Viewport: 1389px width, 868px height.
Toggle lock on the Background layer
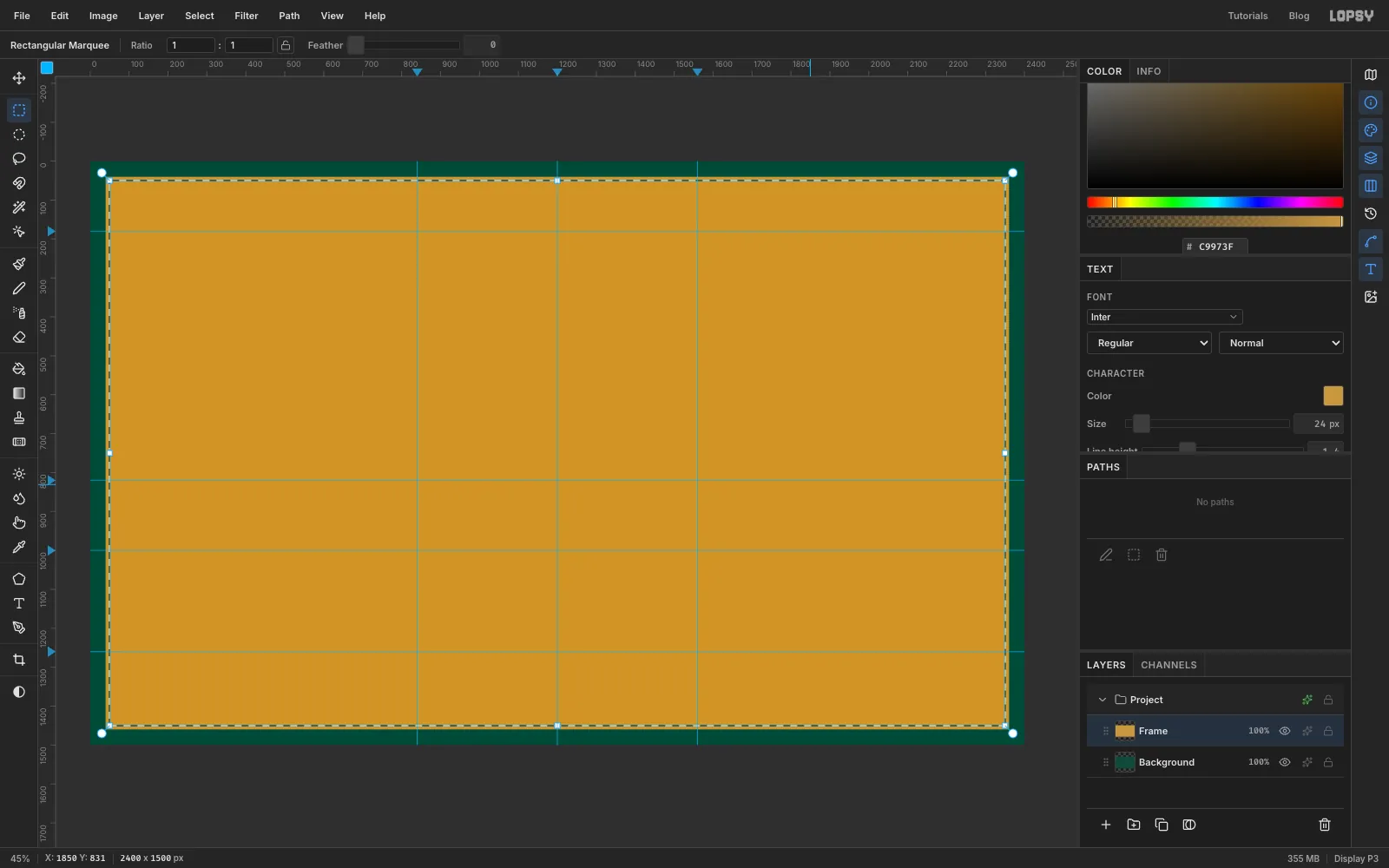[1328, 762]
